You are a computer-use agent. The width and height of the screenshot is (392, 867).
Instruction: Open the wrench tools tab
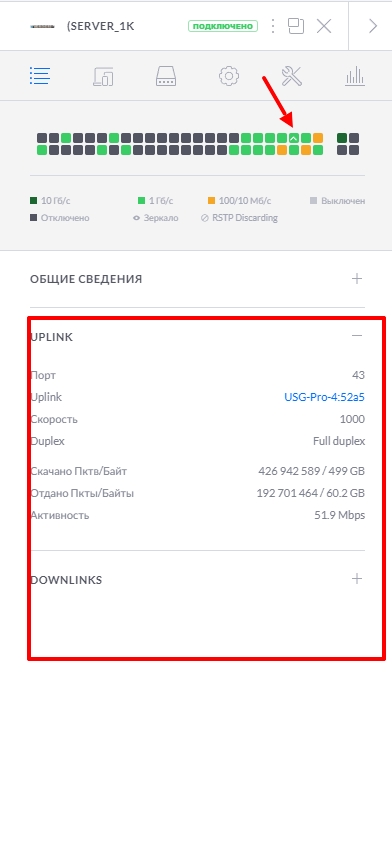291,76
